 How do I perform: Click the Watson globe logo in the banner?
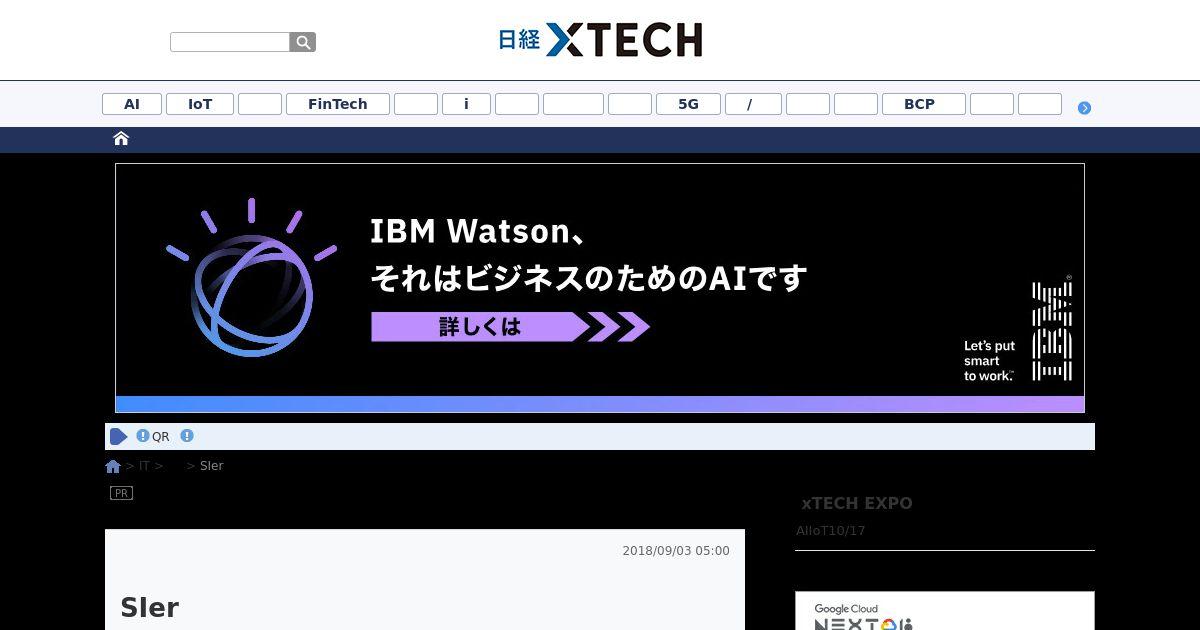click(x=251, y=278)
